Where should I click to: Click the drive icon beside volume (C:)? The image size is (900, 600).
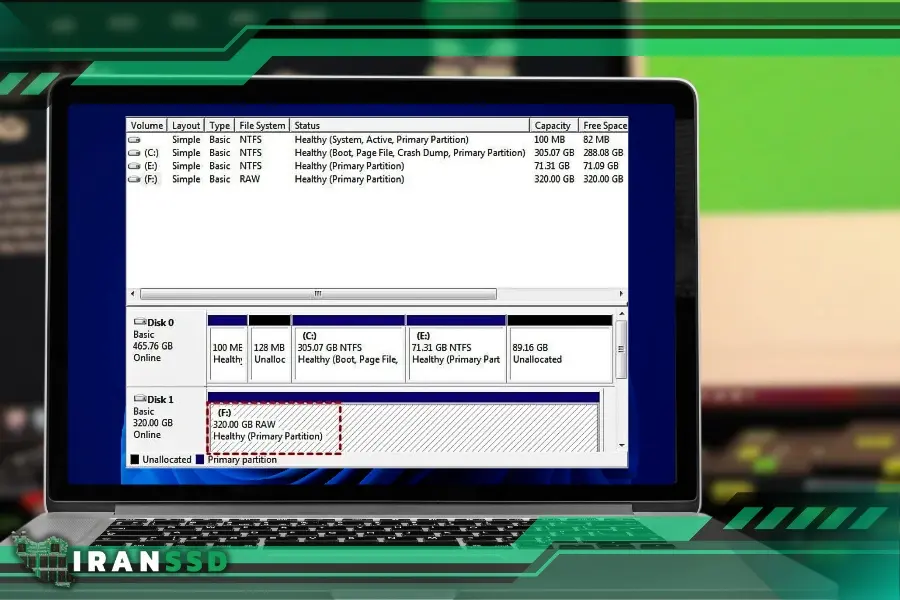[135, 152]
